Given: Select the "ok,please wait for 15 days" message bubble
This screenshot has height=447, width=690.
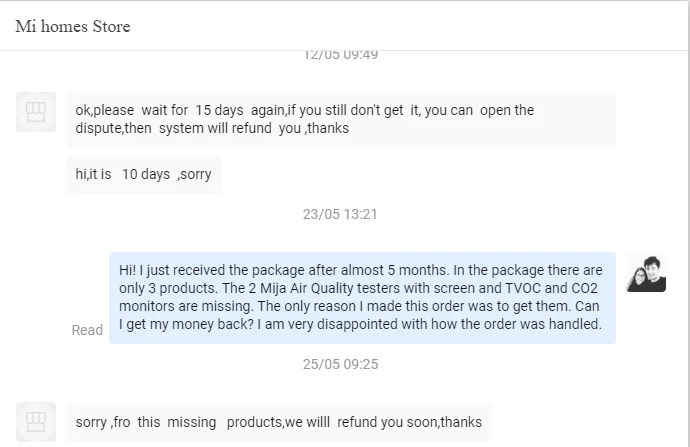Looking at the screenshot, I should (x=340, y=119).
